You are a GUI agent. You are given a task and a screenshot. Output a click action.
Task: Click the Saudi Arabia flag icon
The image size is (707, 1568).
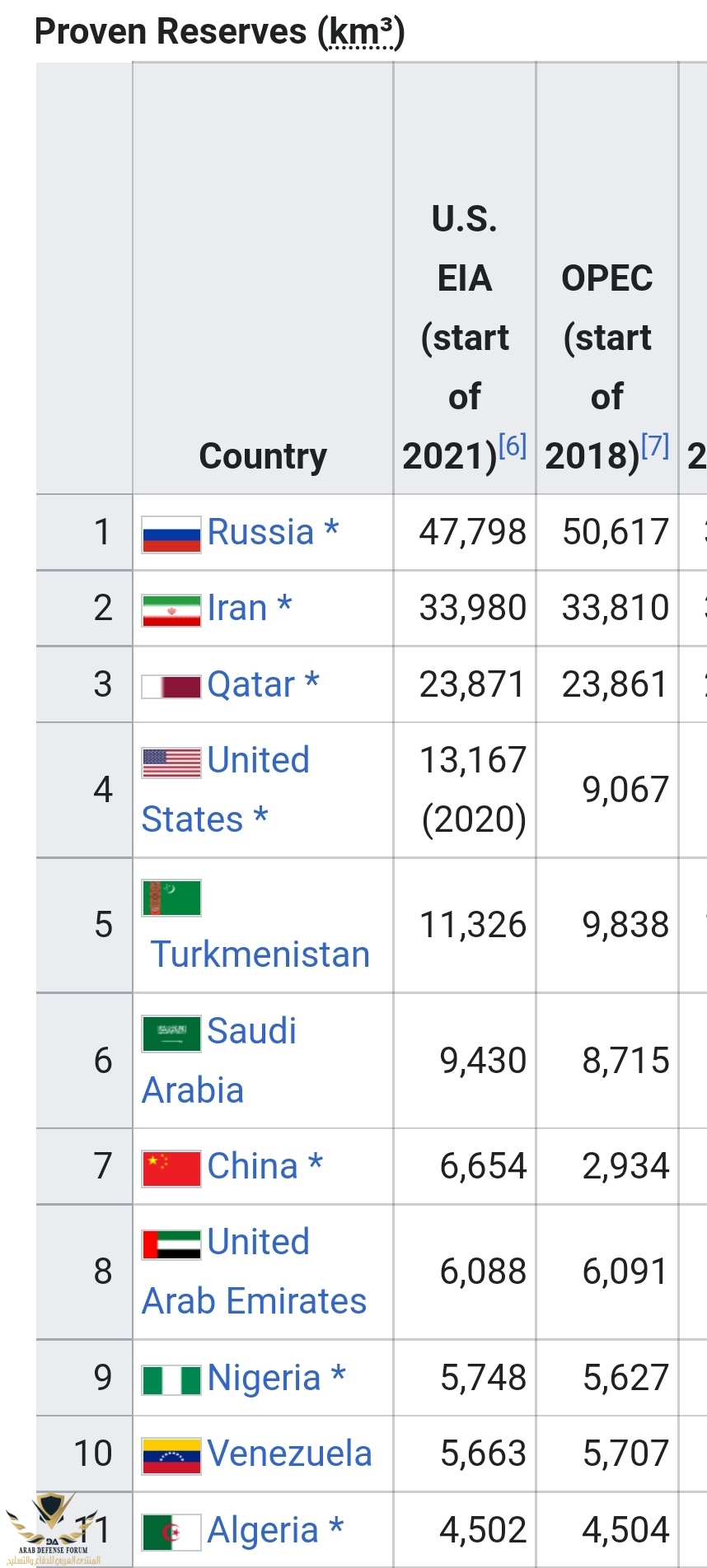coord(171,1033)
